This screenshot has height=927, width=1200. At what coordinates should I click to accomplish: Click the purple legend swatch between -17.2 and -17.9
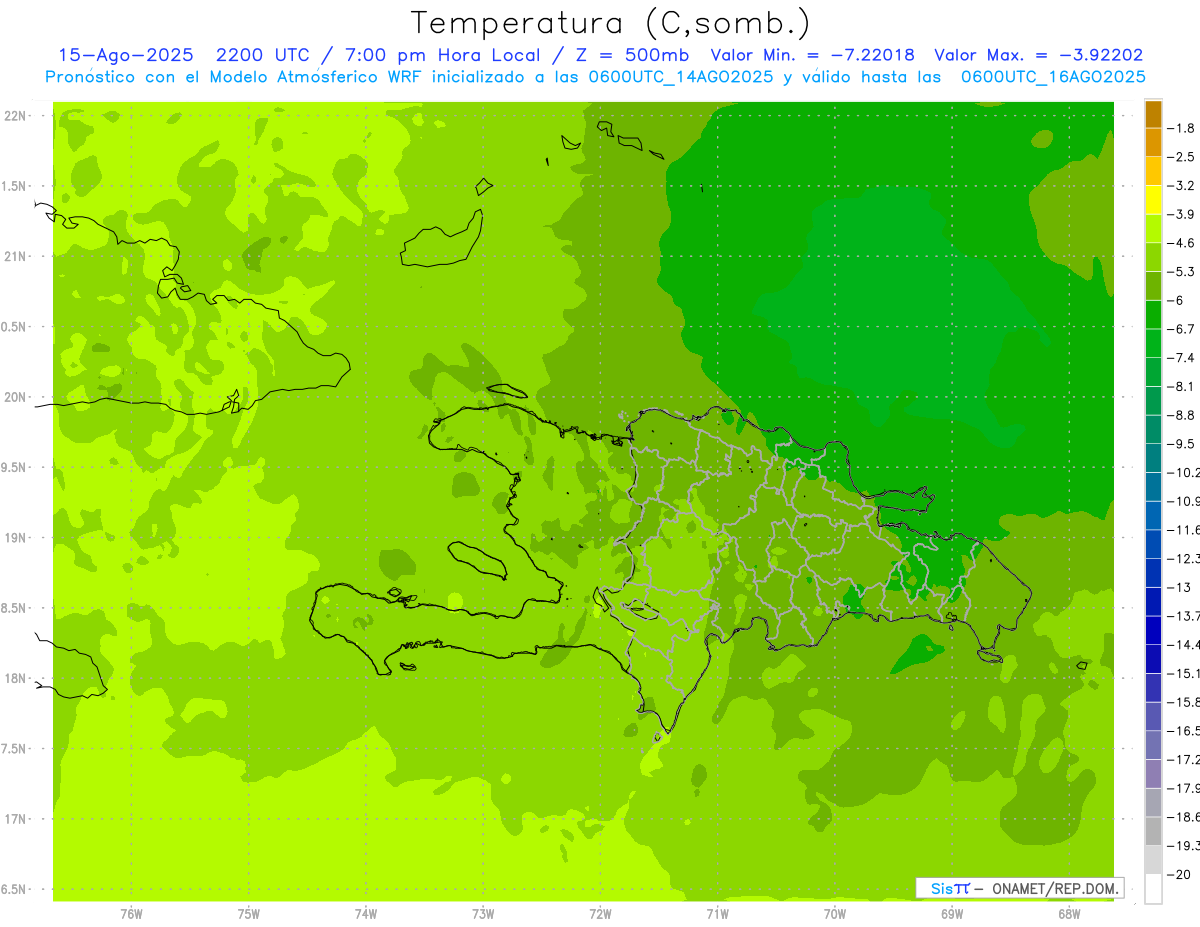click(x=1153, y=774)
